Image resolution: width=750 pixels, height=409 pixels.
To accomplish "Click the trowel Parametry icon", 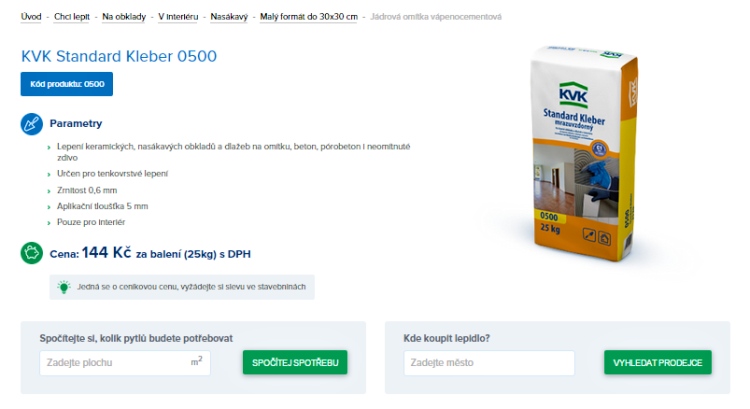I will click(x=32, y=123).
